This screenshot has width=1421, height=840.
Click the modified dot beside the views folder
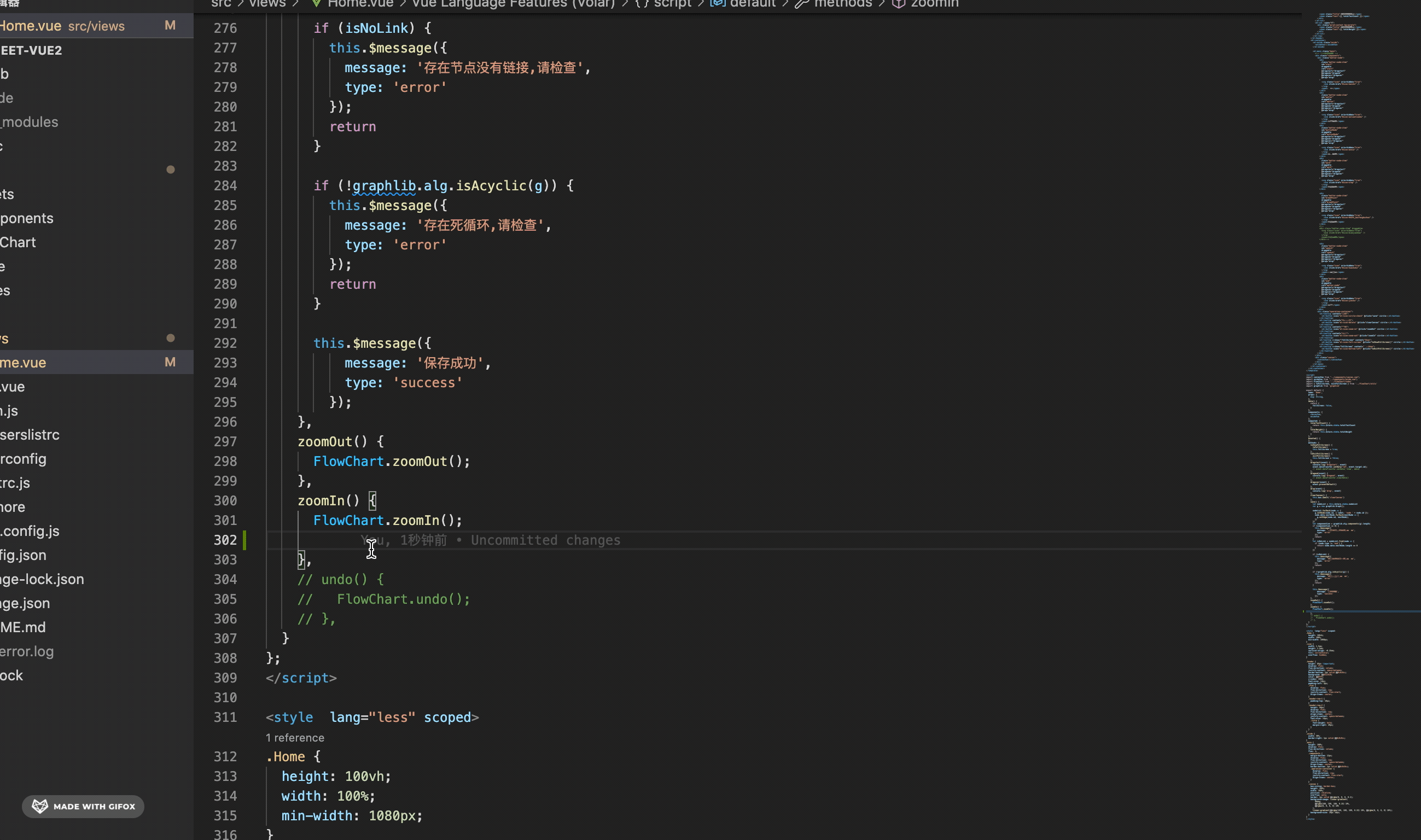click(171, 338)
